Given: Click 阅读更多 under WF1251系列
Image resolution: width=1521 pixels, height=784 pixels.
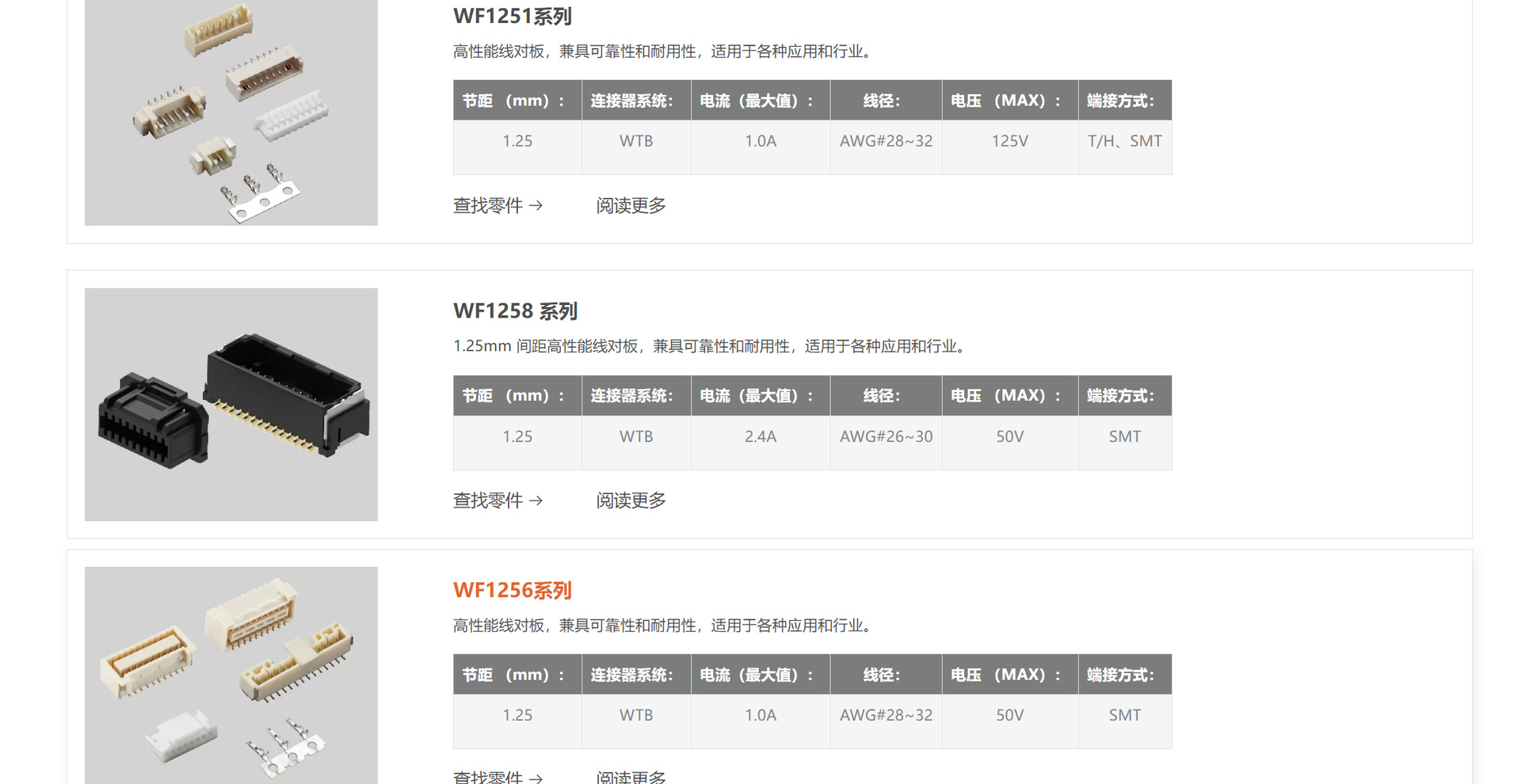Looking at the screenshot, I should 631,206.
